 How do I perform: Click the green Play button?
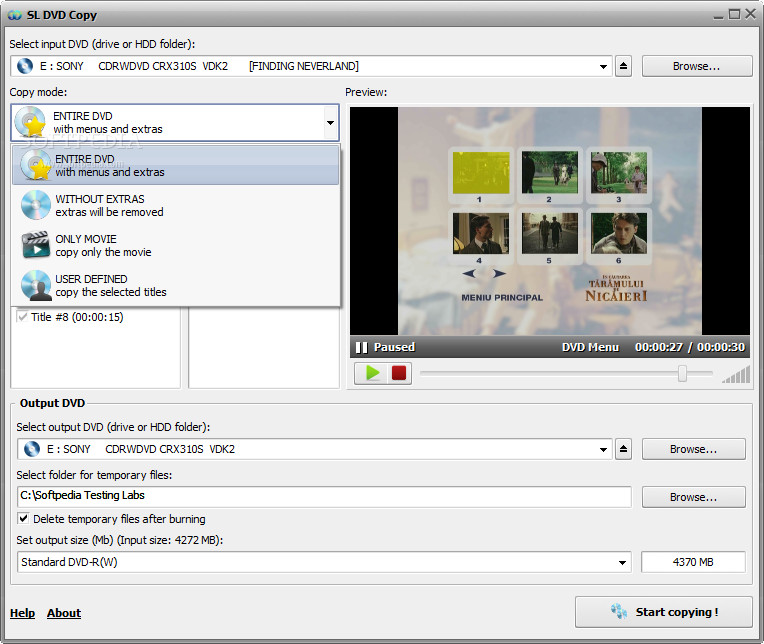click(372, 373)
